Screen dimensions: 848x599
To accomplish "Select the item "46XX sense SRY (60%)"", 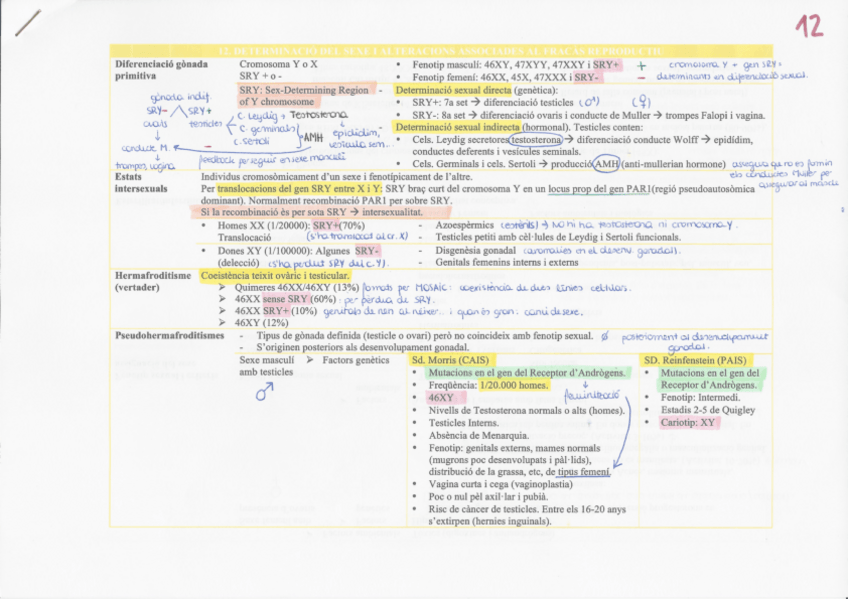I will click(x=286, y=300).
